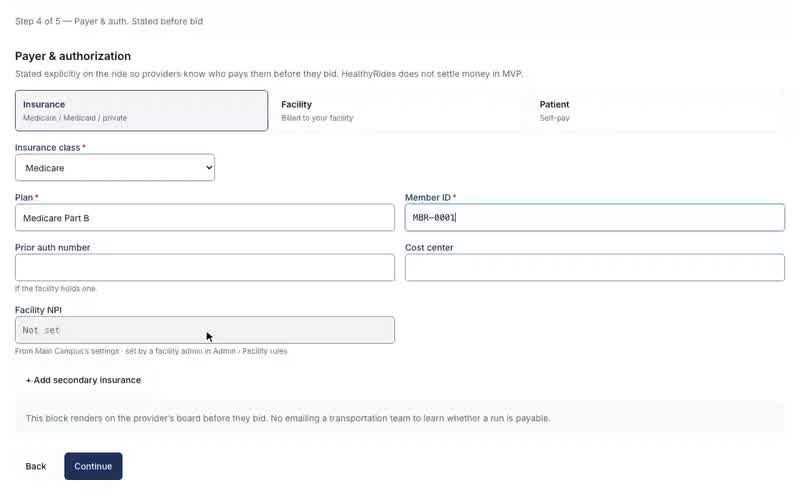Click the Facility NPI settings hint text
This screenshot has height=500, width=800.
click(x=151, y=351)
